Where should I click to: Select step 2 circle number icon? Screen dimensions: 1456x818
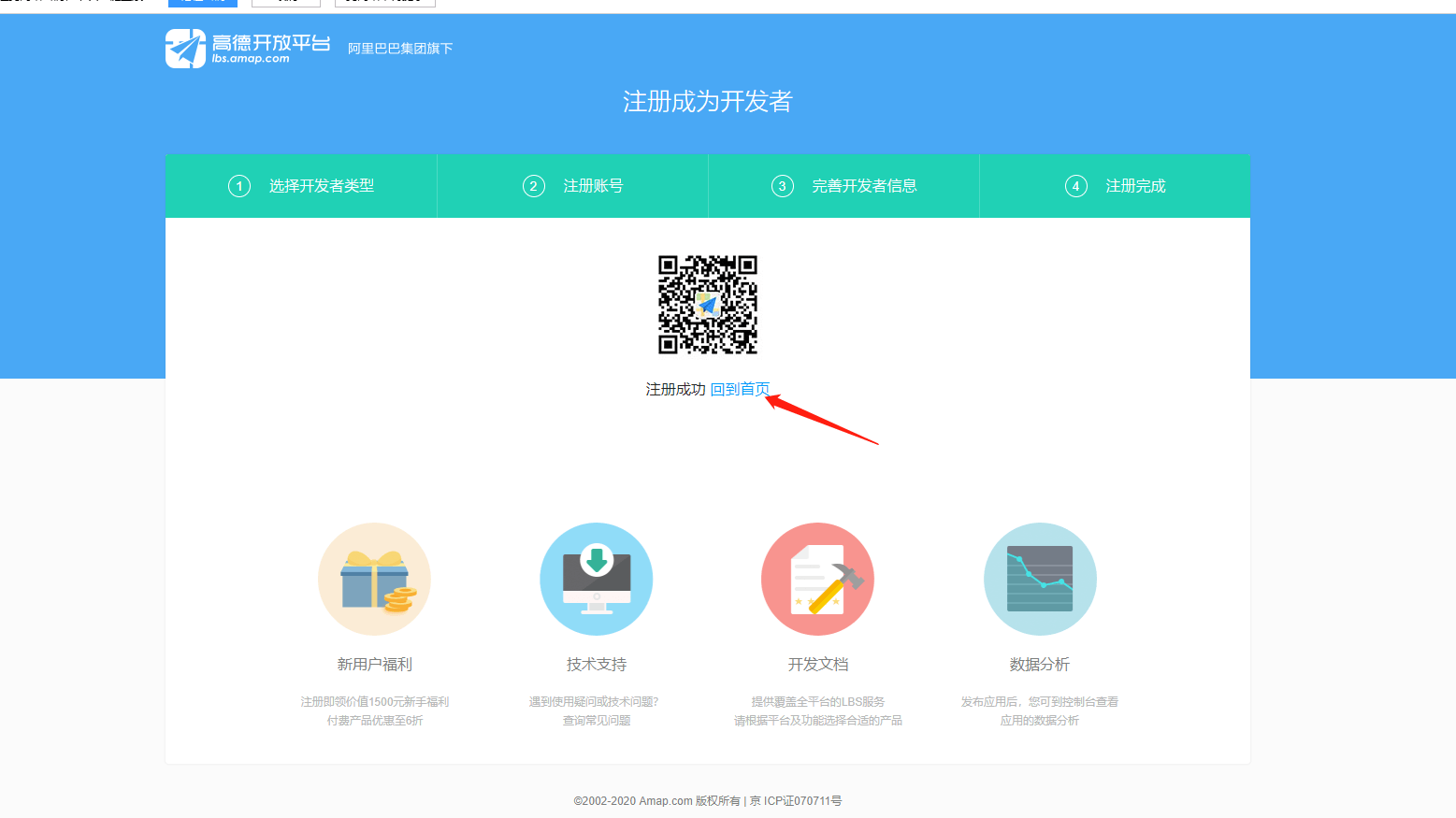(533, 186)
